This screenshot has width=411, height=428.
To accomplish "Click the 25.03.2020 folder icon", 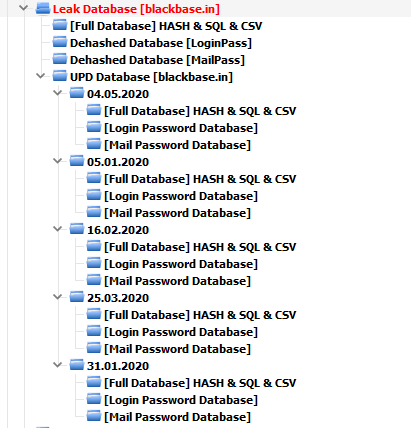I will point(77,297).
